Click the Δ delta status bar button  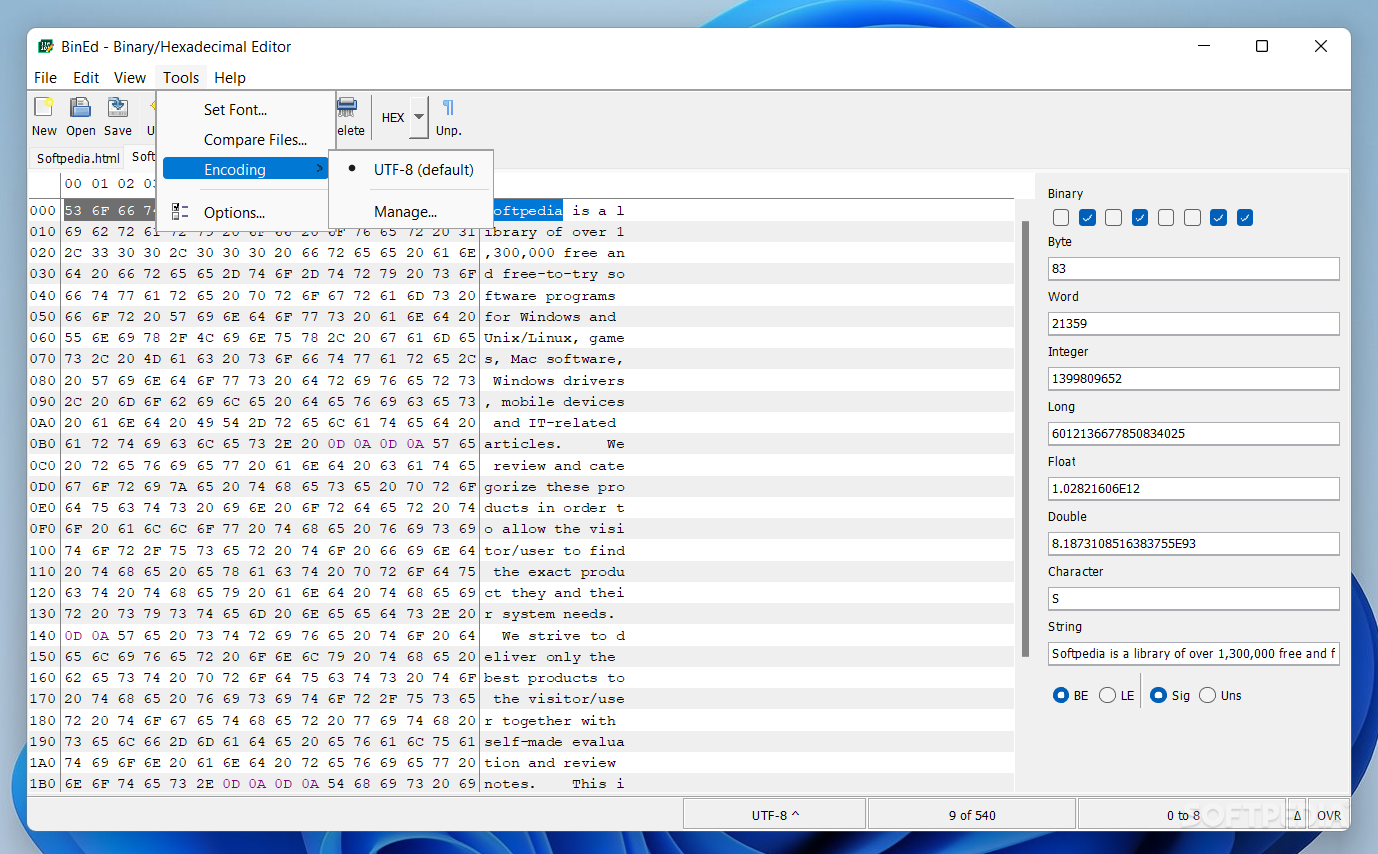1297,815
